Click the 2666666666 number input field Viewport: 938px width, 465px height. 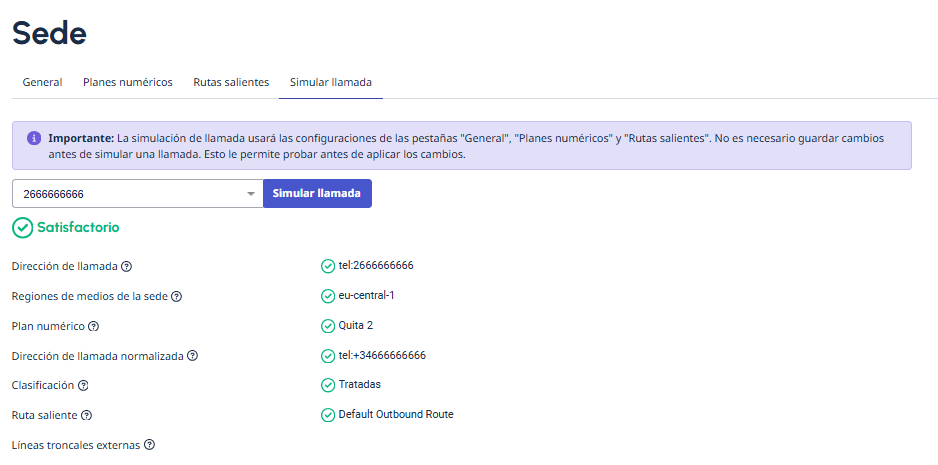click(125, 194)
